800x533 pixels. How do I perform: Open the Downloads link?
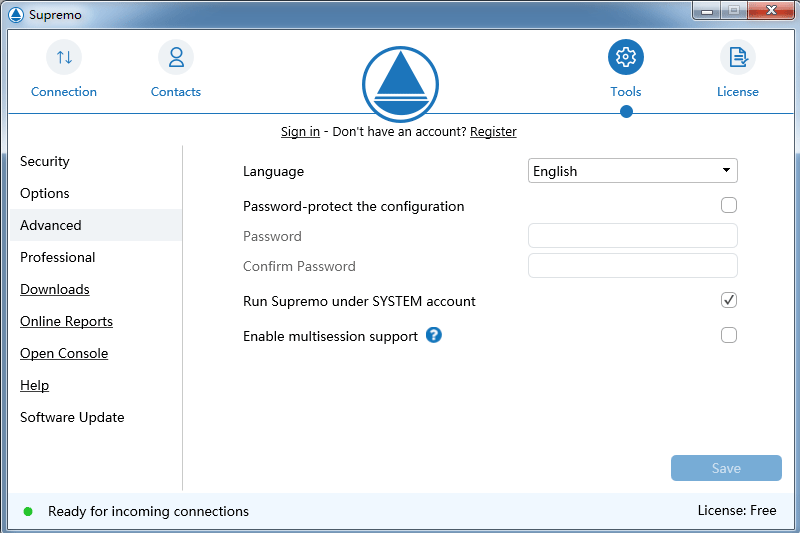click(55, 289)
